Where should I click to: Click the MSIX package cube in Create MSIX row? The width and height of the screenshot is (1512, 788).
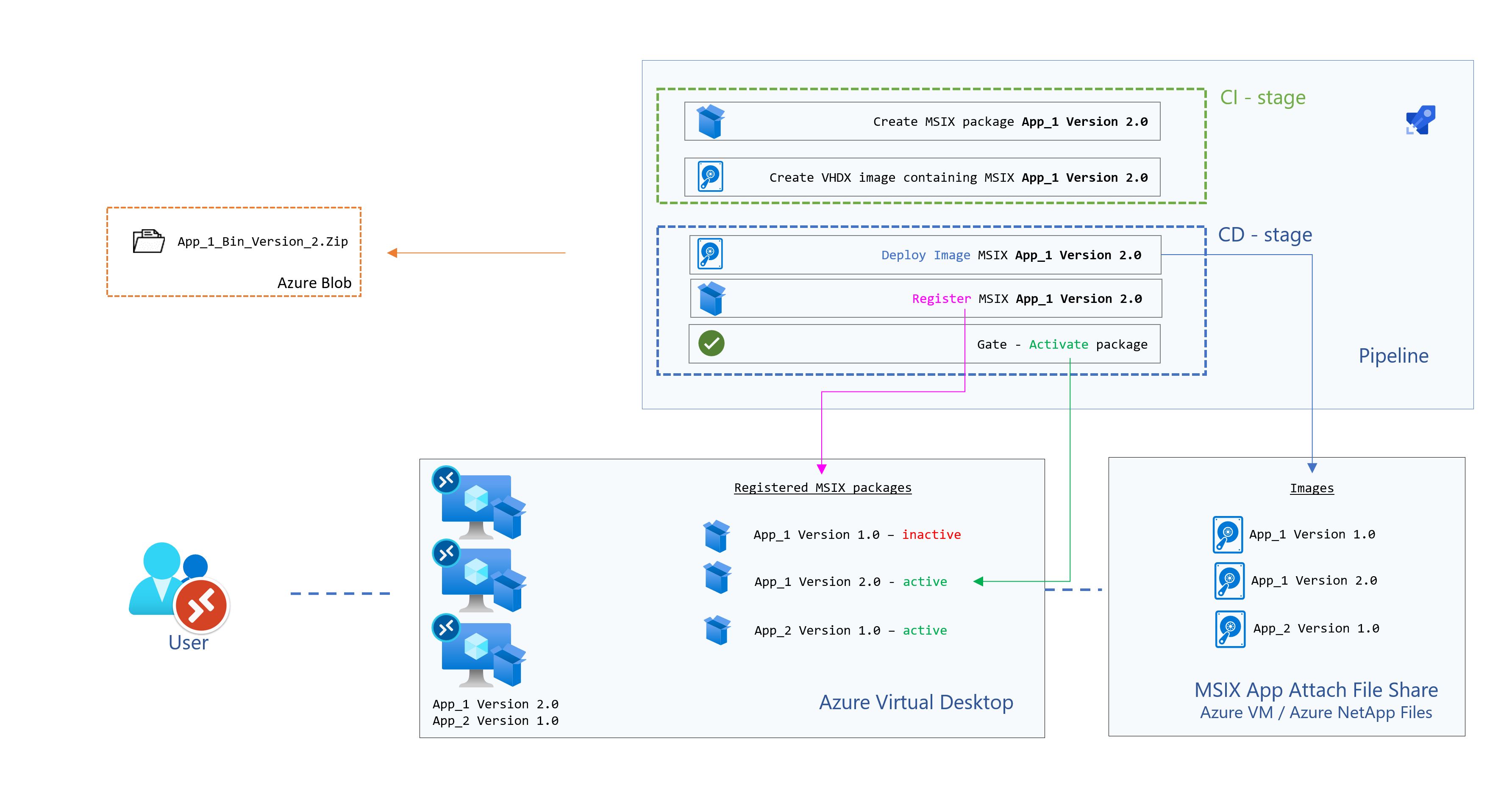point(710,122)
